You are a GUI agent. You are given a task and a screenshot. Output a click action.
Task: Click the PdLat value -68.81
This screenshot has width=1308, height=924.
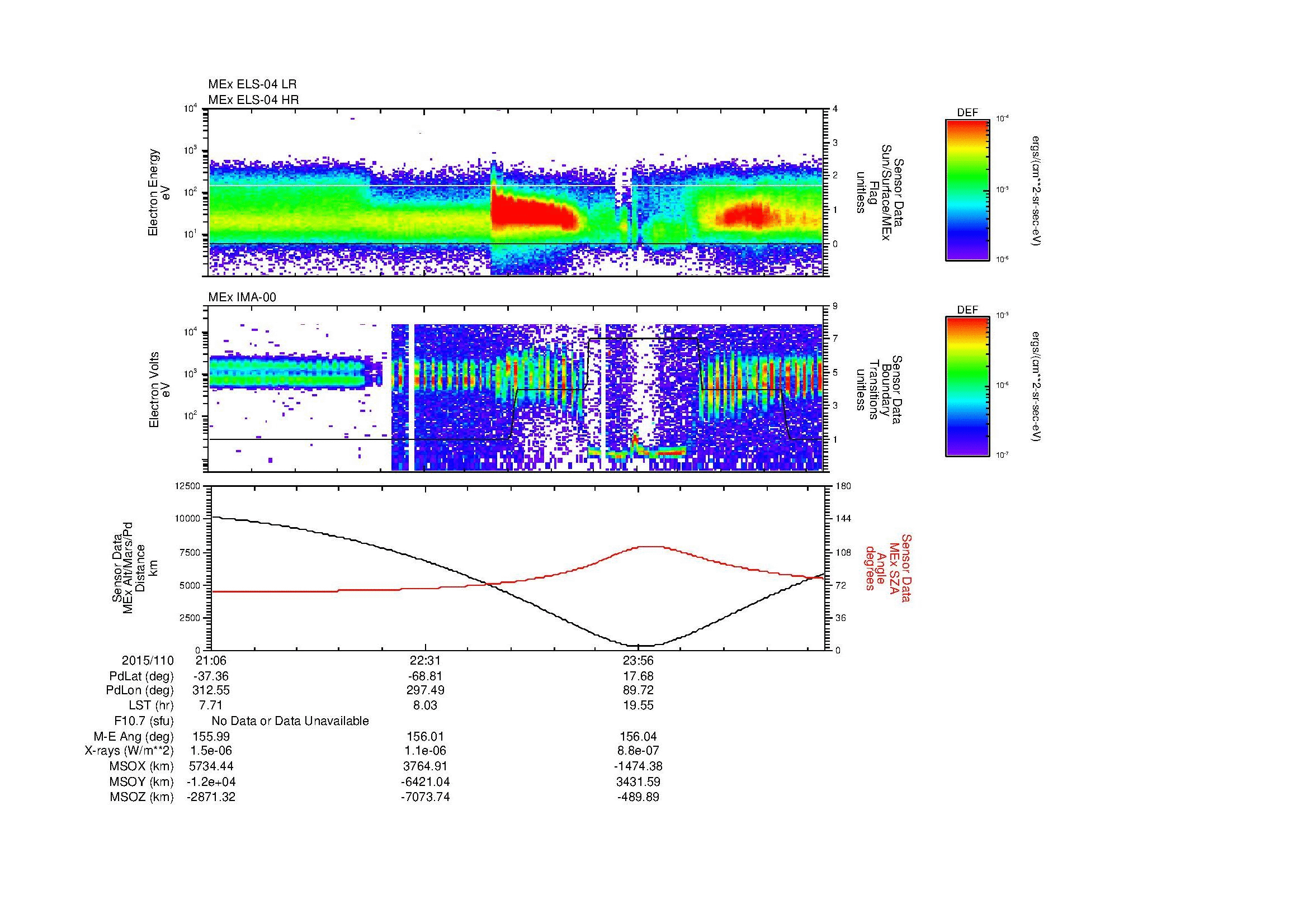(x=425, y=676)
